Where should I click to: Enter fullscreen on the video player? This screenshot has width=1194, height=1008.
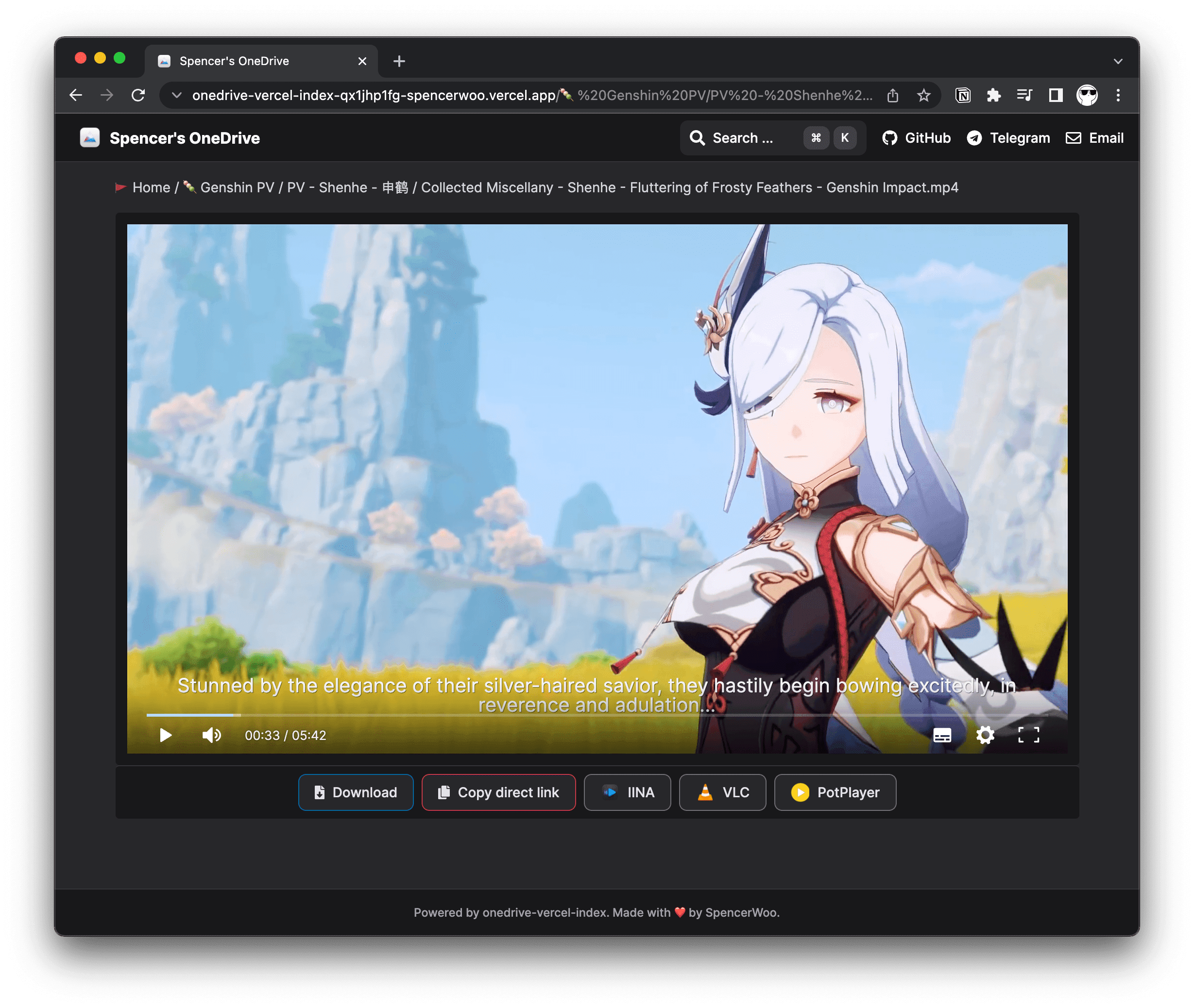pyautogui.click(x=1029, y=736)
